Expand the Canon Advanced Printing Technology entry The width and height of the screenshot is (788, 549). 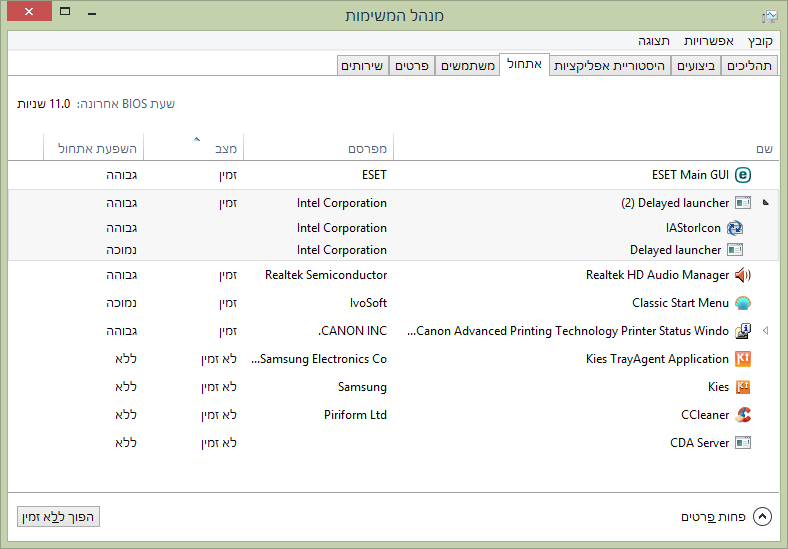tap(766, 331)
